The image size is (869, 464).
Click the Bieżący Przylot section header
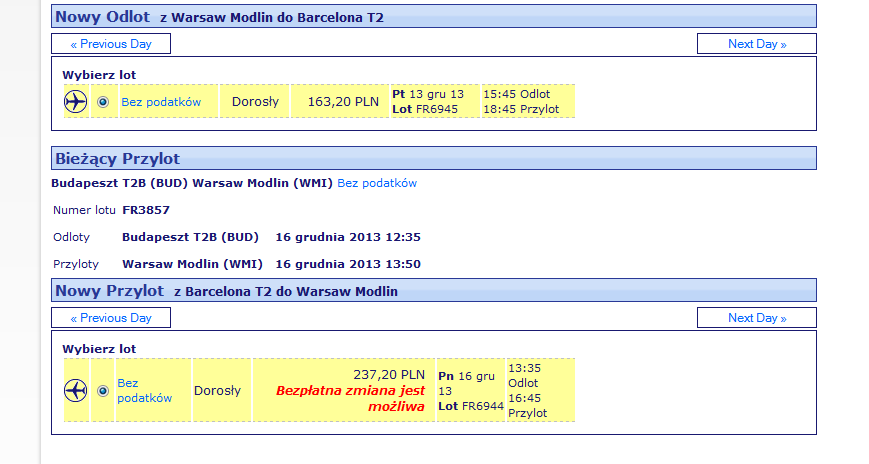[x=434, y=158]
